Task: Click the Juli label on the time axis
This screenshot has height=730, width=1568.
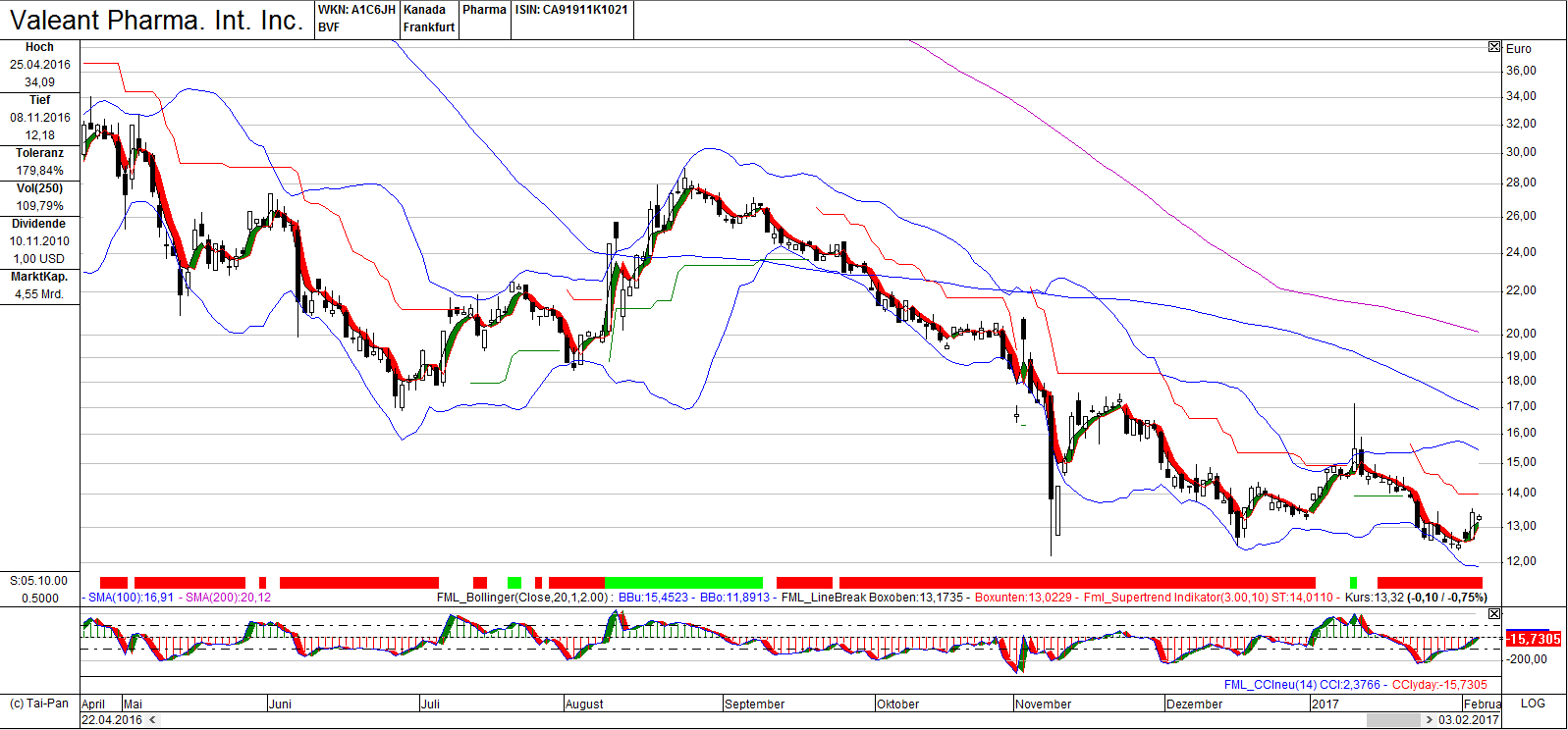Action: point(430,704)
